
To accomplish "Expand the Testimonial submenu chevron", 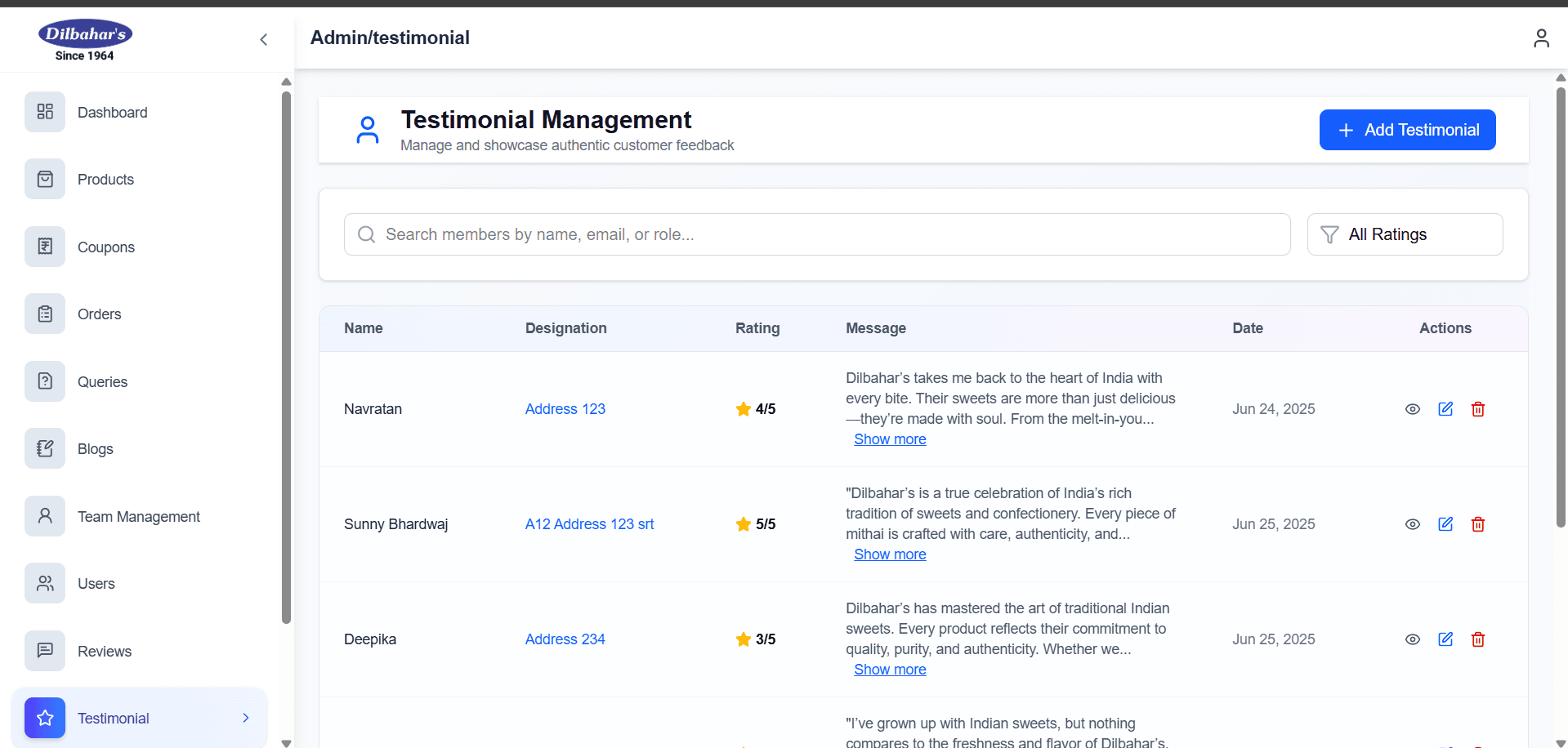I will click(x=246, y=718).
